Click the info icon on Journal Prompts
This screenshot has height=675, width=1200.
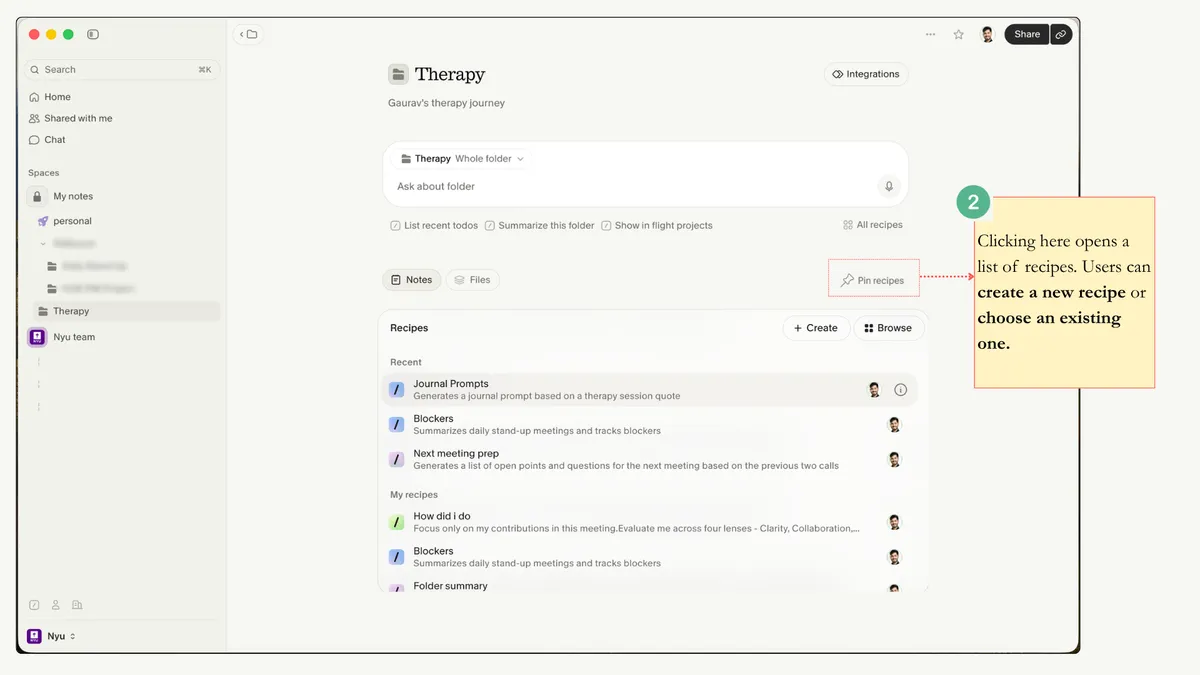tap(900, 390)
